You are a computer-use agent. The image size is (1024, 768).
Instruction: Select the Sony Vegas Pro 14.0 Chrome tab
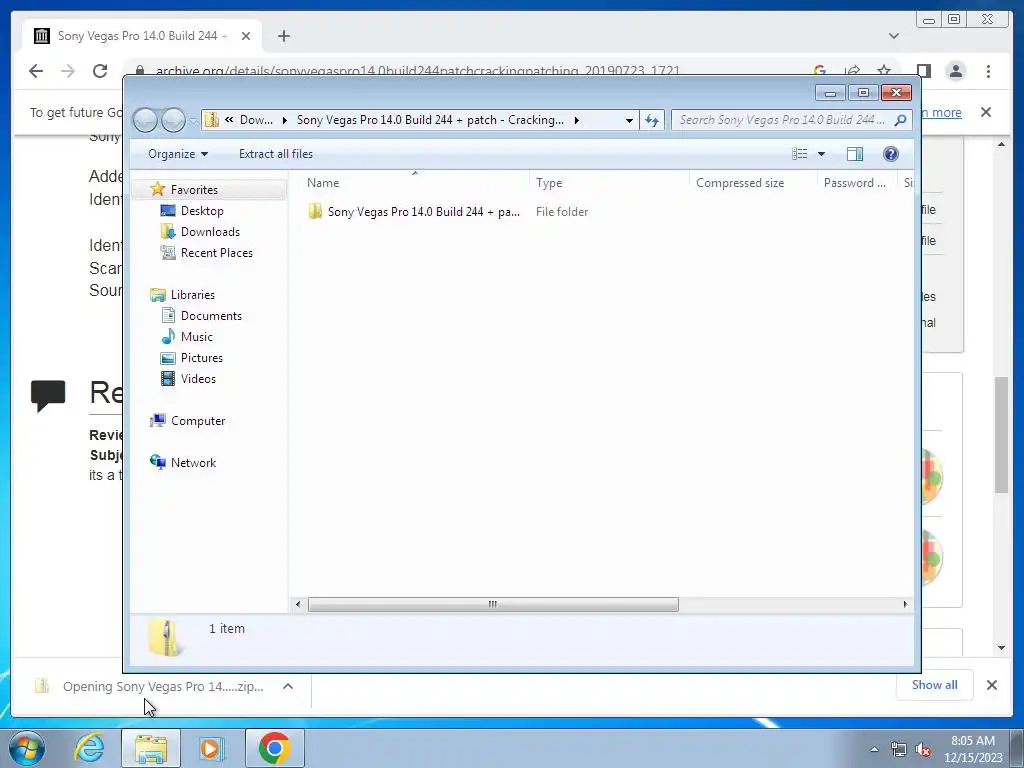click(142, 36)
